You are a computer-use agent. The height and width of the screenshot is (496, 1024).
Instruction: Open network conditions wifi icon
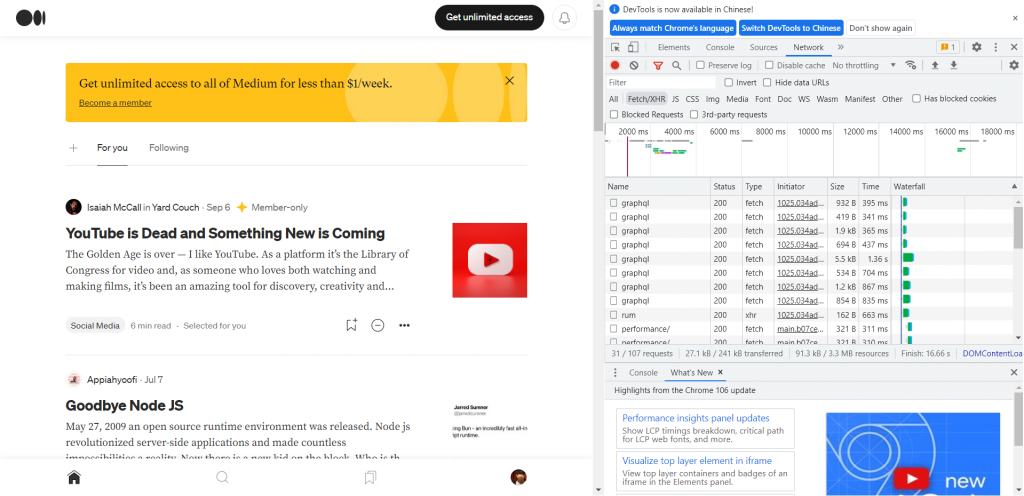coord(910,65)
